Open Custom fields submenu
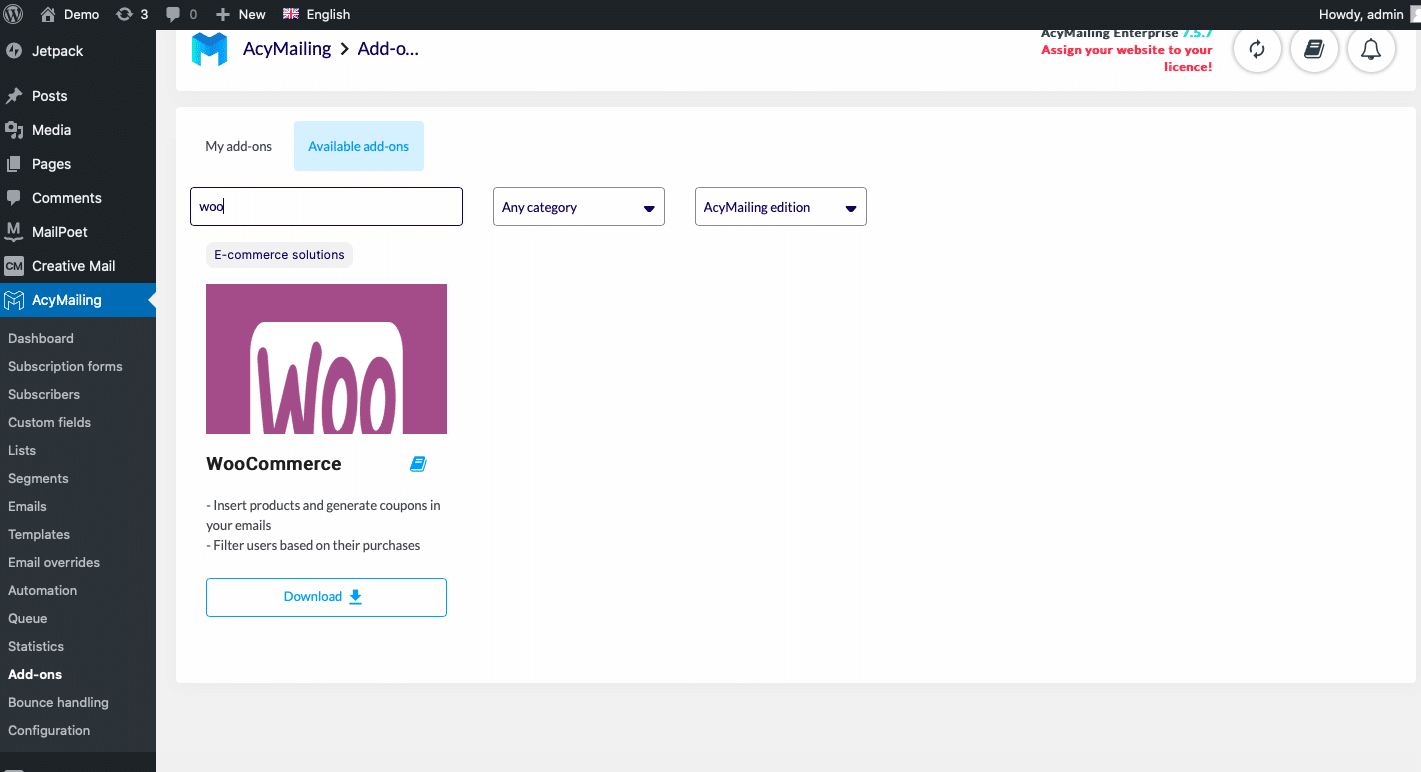1421x772 pixels. (x=49, y=422)
